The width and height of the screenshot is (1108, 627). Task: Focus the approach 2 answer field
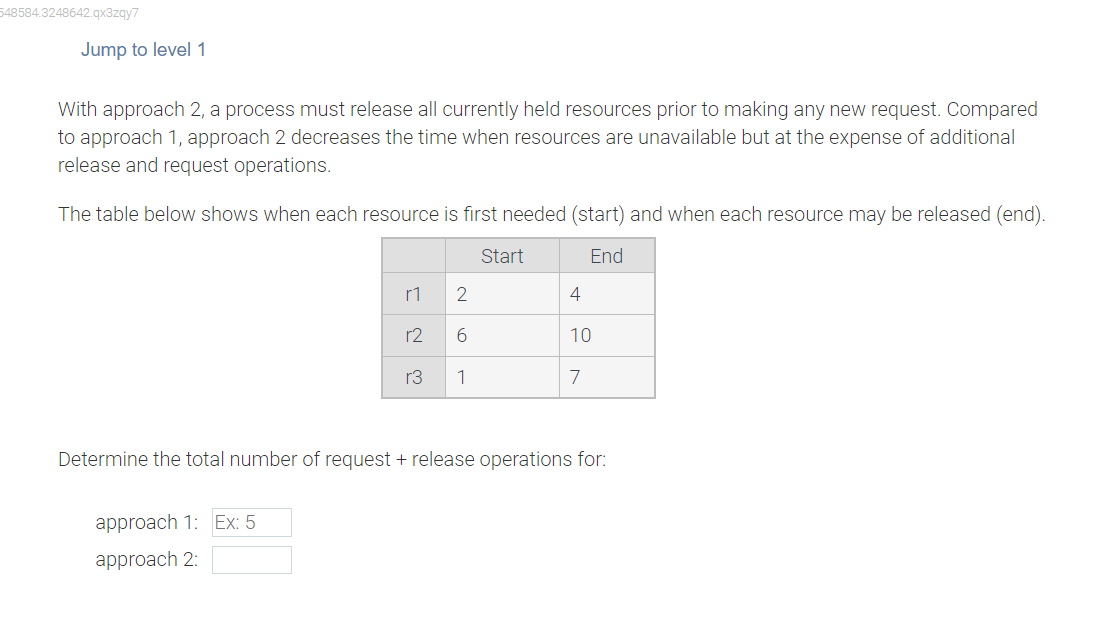tap(252, 560)
